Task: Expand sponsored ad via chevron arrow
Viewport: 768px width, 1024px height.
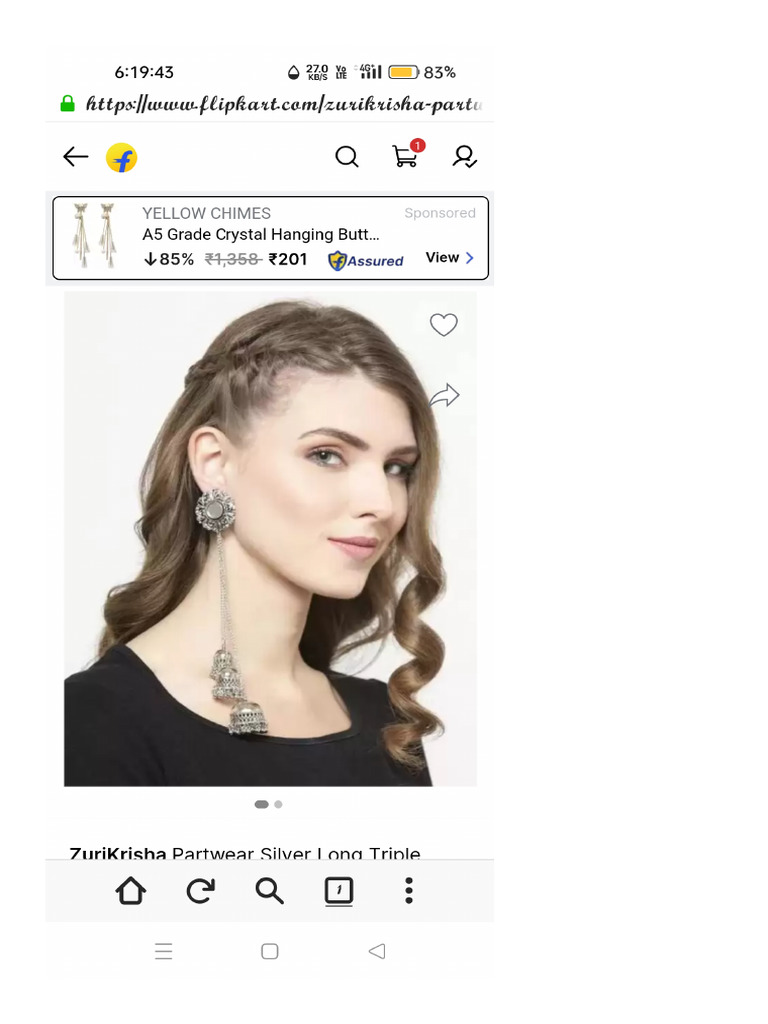Action: pos(470,258)
